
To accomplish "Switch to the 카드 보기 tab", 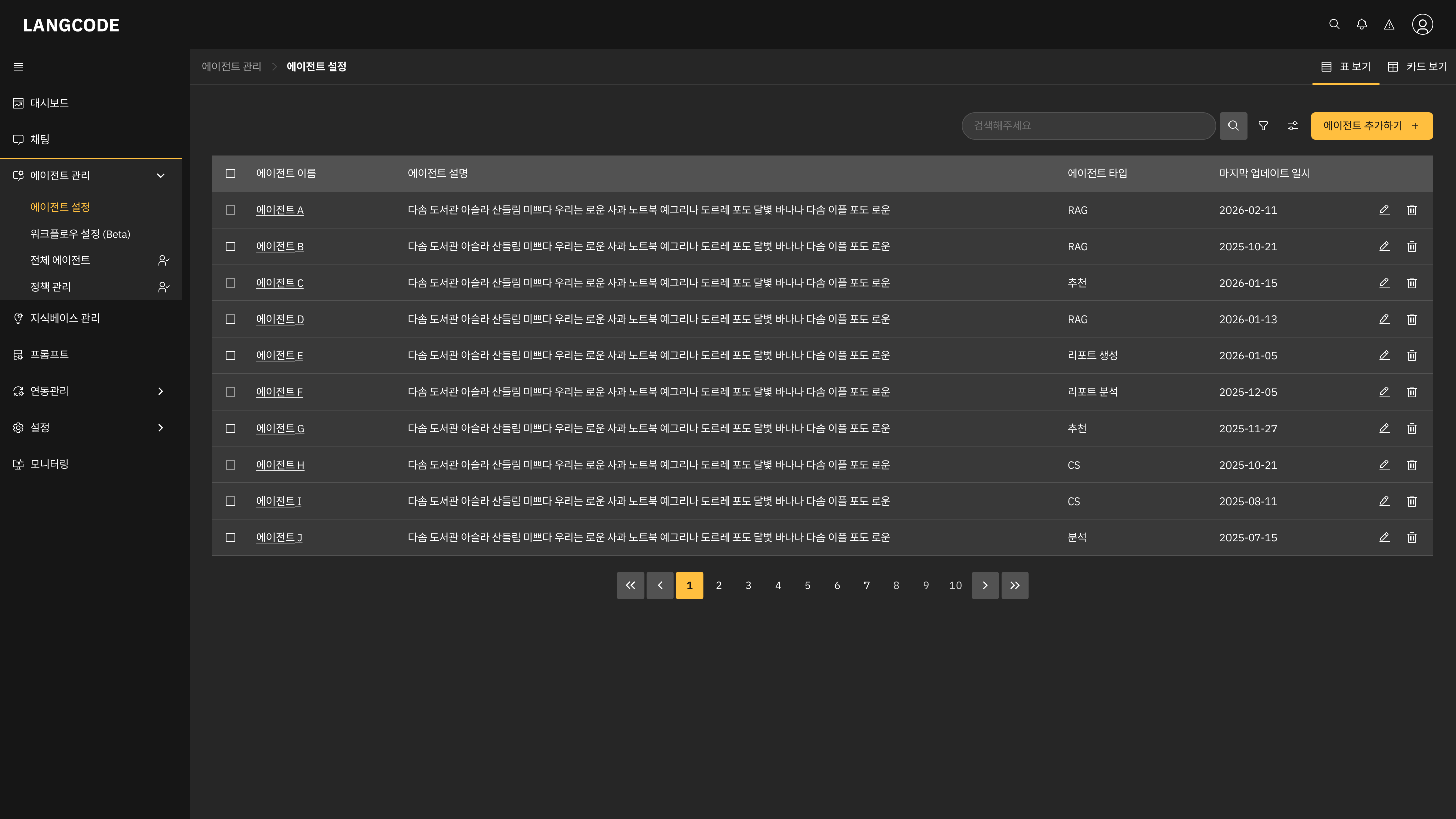I will click(1418, 67).
